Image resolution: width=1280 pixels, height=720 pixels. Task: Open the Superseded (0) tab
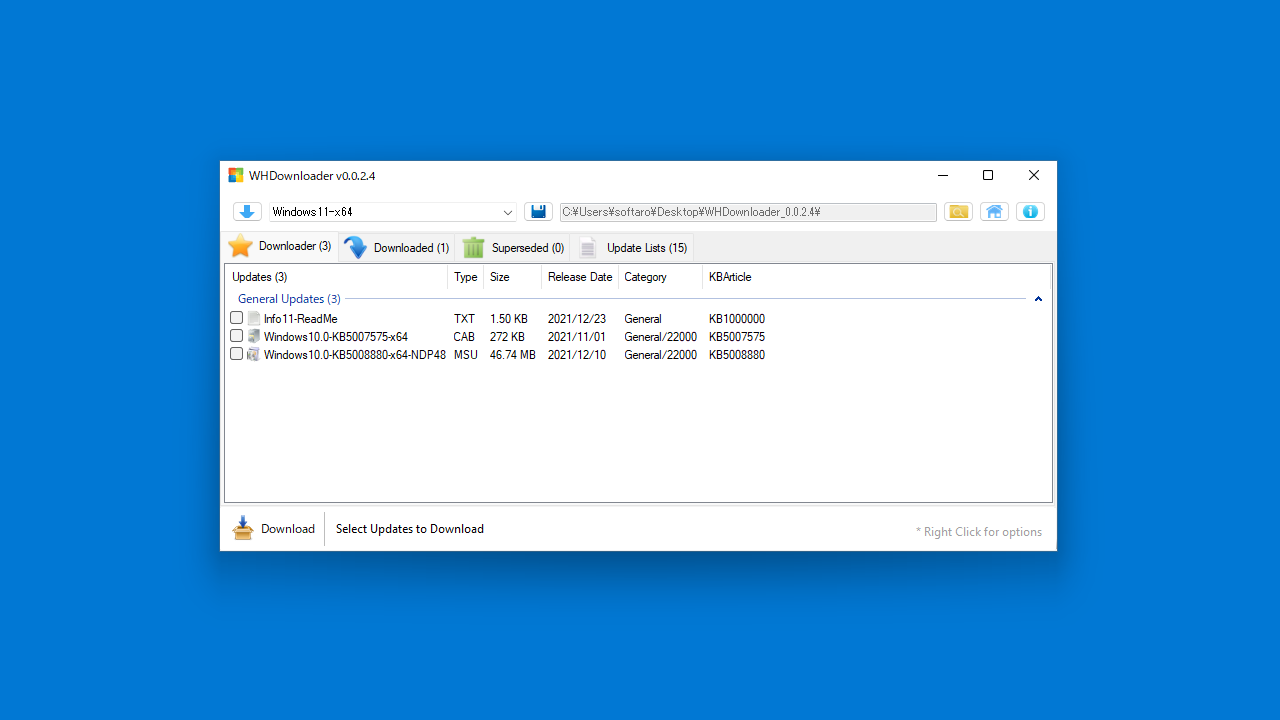point(513,247)
